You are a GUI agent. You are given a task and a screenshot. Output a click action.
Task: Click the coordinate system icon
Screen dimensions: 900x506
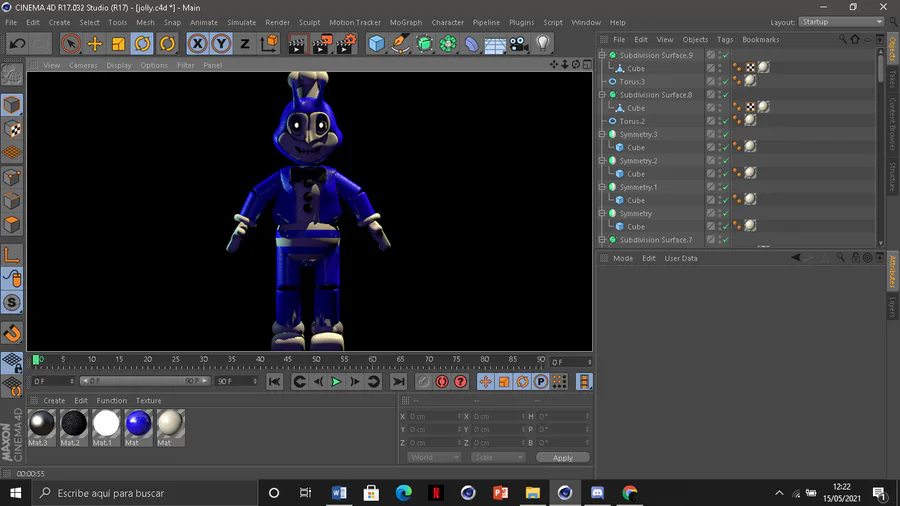tap(269, 44)
